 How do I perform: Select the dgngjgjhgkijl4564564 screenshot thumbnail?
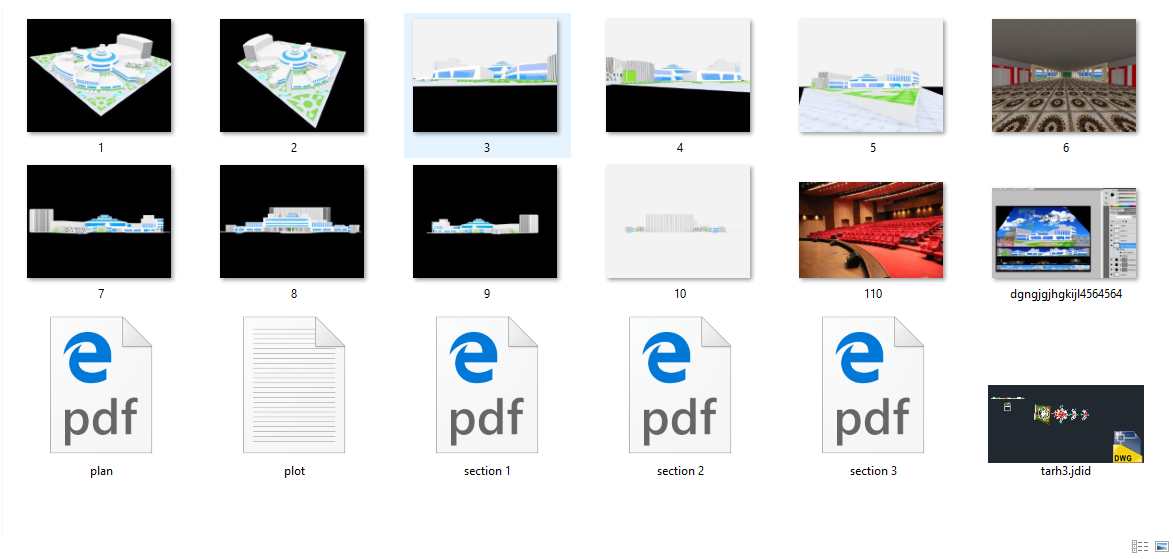[x=1065, y=232]
